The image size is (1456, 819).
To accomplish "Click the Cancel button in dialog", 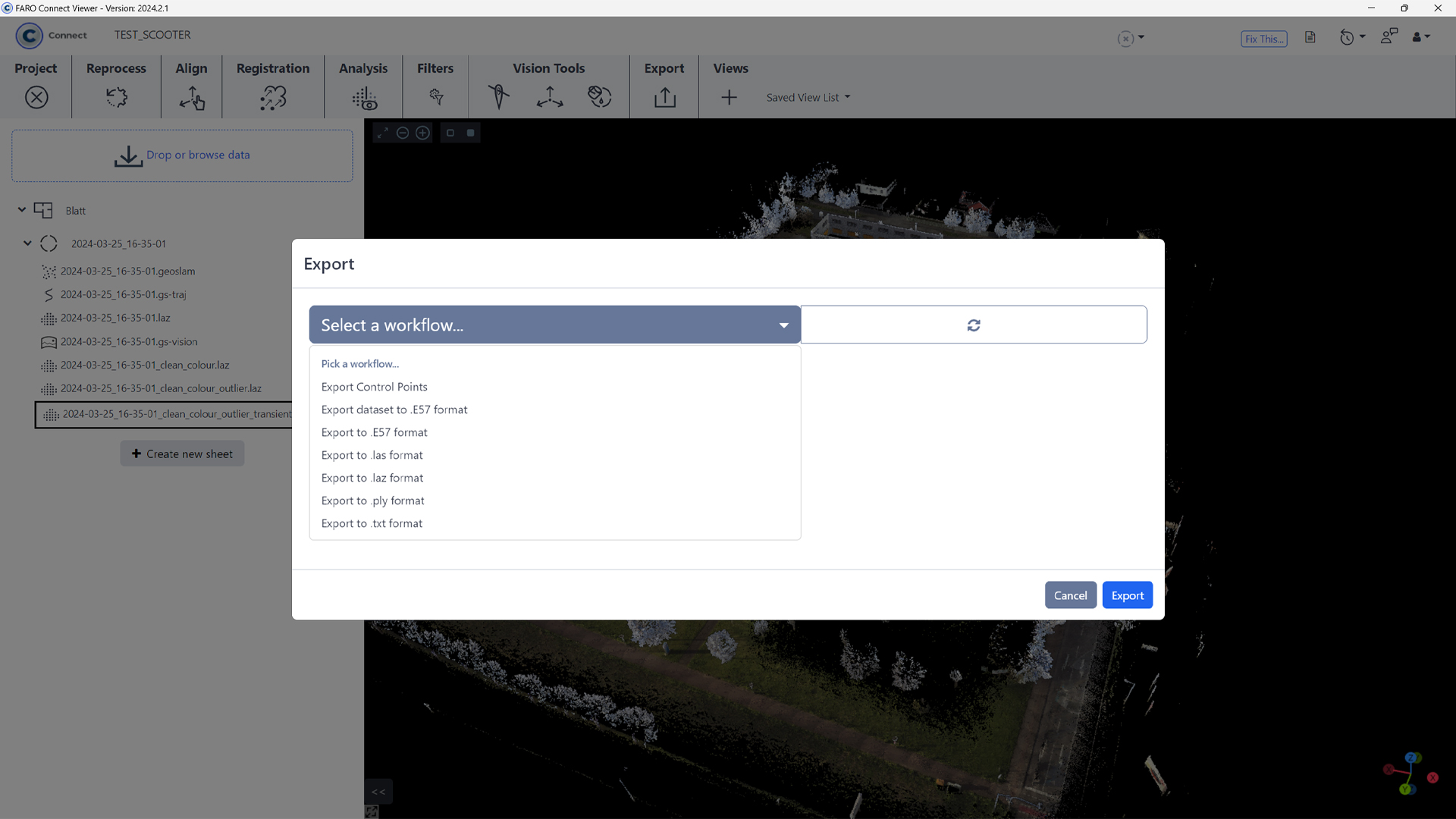I will coord(1070,595).
